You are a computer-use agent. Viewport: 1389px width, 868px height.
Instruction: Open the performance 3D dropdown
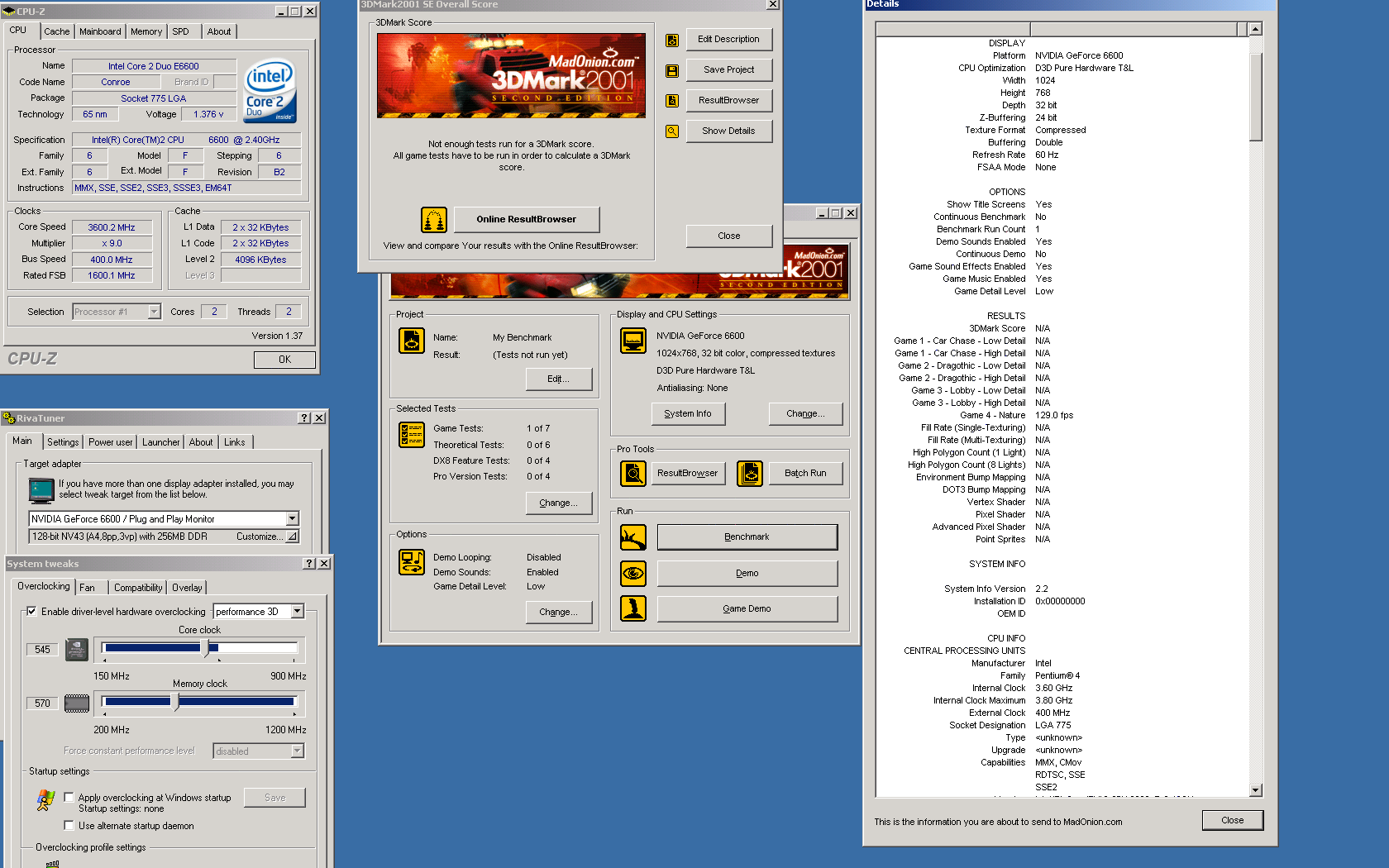pos(298,612)
